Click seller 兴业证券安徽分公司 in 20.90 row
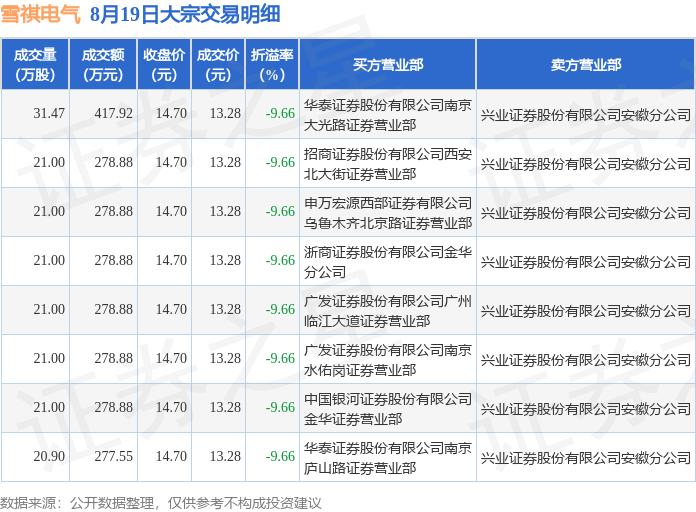 click(x=586, y=458)
